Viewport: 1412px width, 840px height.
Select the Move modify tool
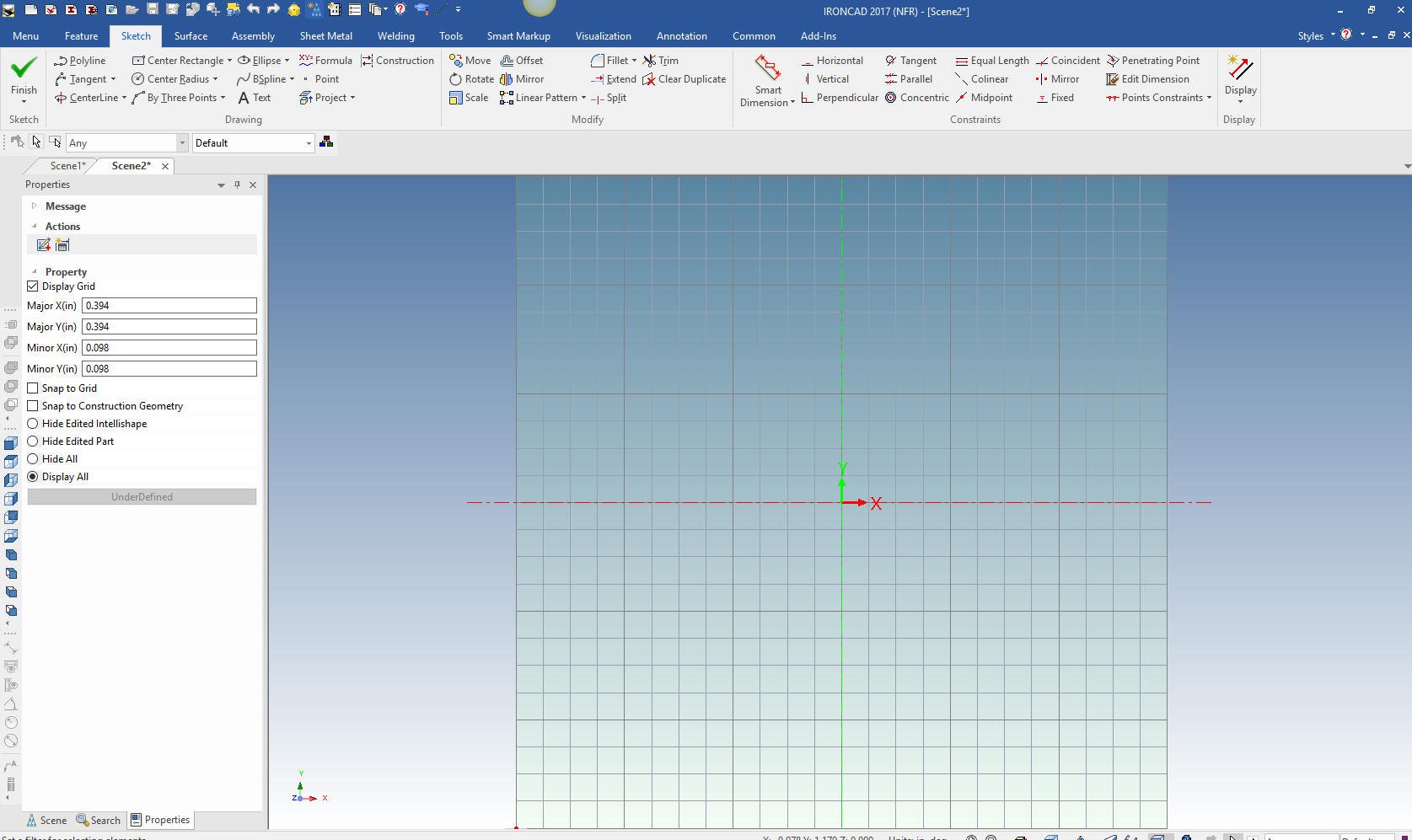470,61
